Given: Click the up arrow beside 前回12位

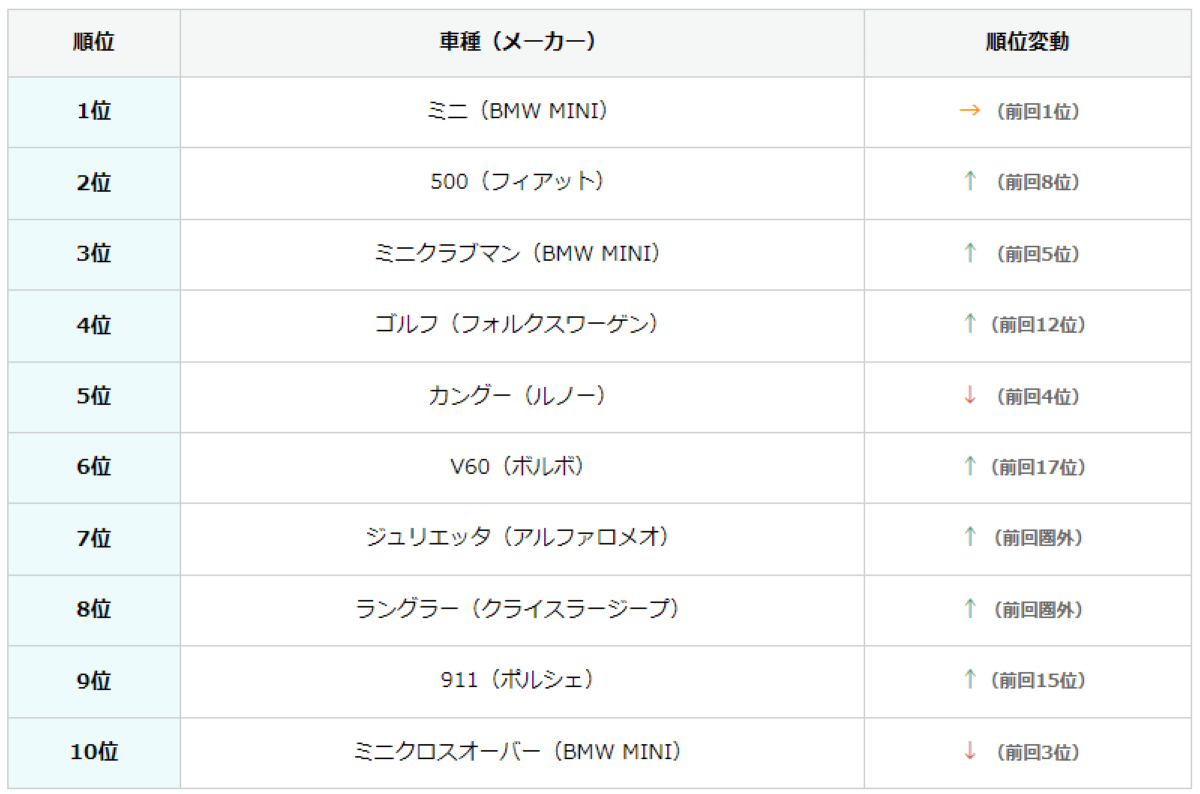Looking at the screenshot, I should click(x=969, y=324).
